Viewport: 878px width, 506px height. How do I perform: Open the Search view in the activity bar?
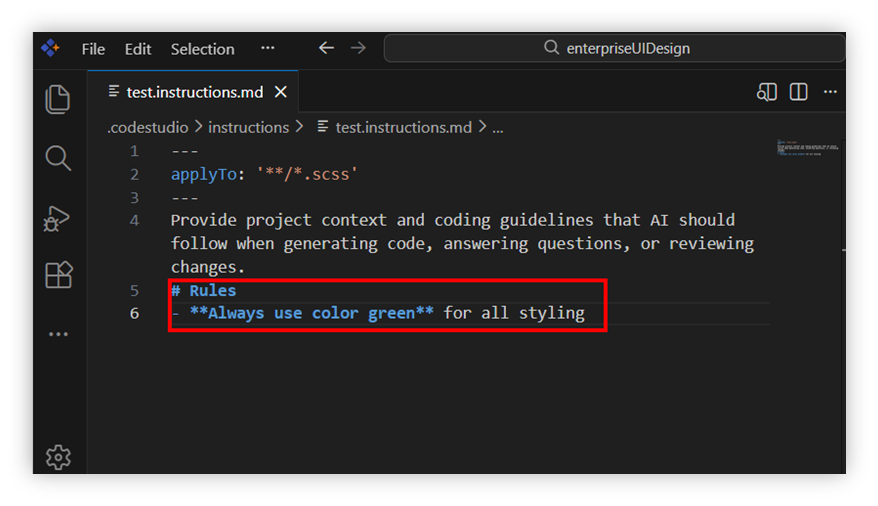tap(58, 158)
